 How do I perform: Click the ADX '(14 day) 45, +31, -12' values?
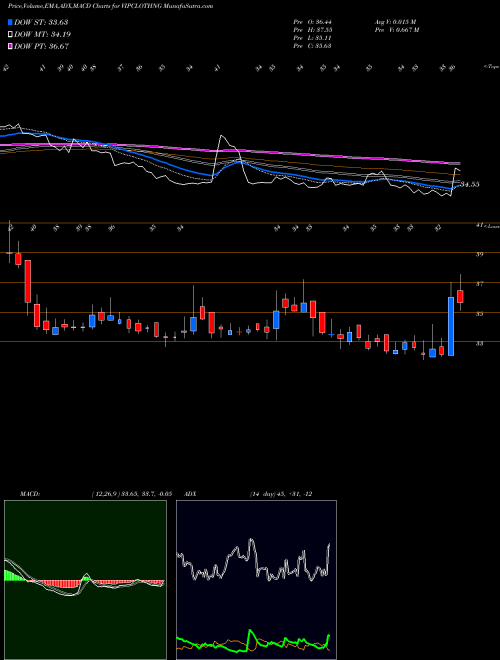pyautogui.click(x=281, y=494)
